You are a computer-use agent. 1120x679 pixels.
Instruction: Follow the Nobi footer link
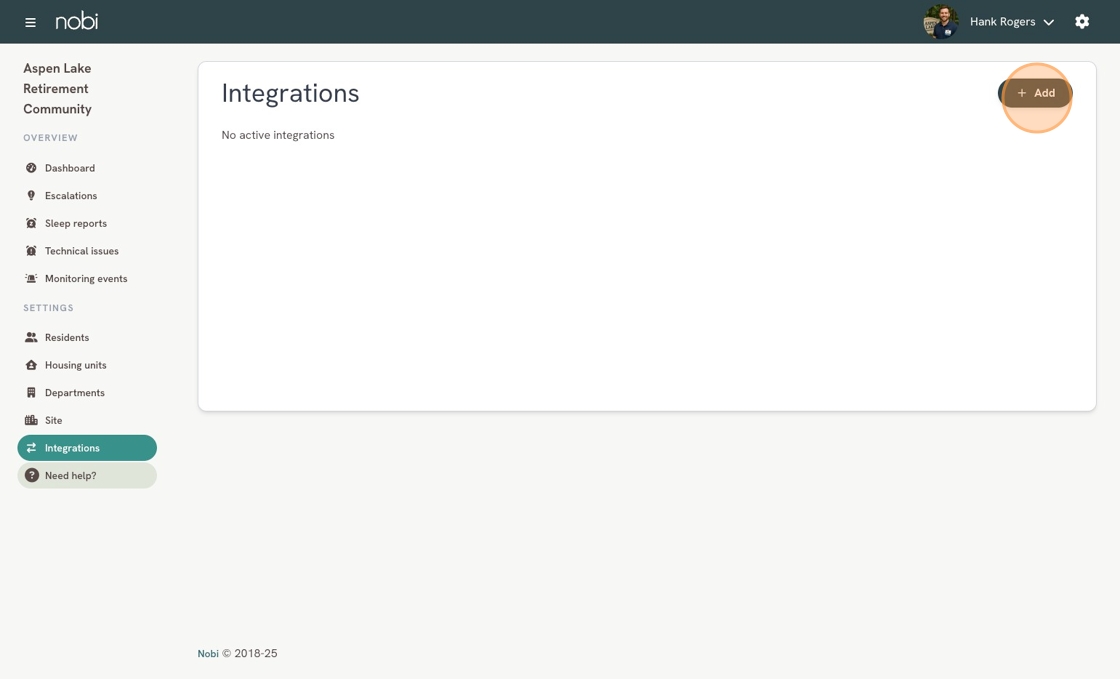tap(208, 653)
